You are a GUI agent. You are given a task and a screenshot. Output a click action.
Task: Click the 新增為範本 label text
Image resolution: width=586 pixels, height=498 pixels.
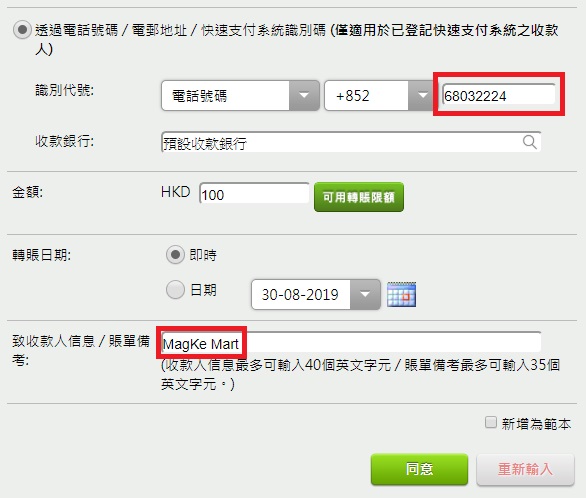click(536, 424)
